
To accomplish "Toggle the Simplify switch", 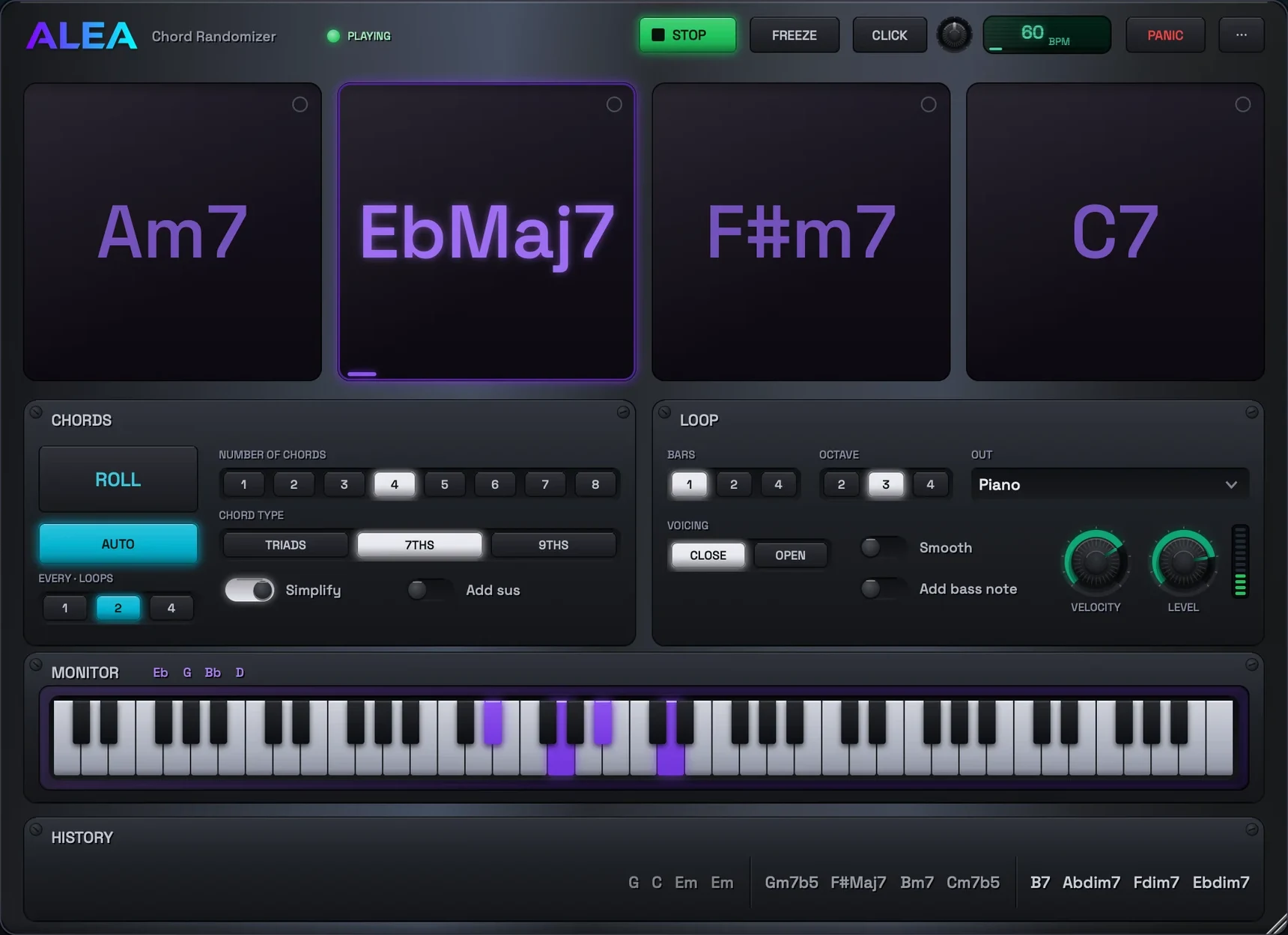I will pos(249,590).
